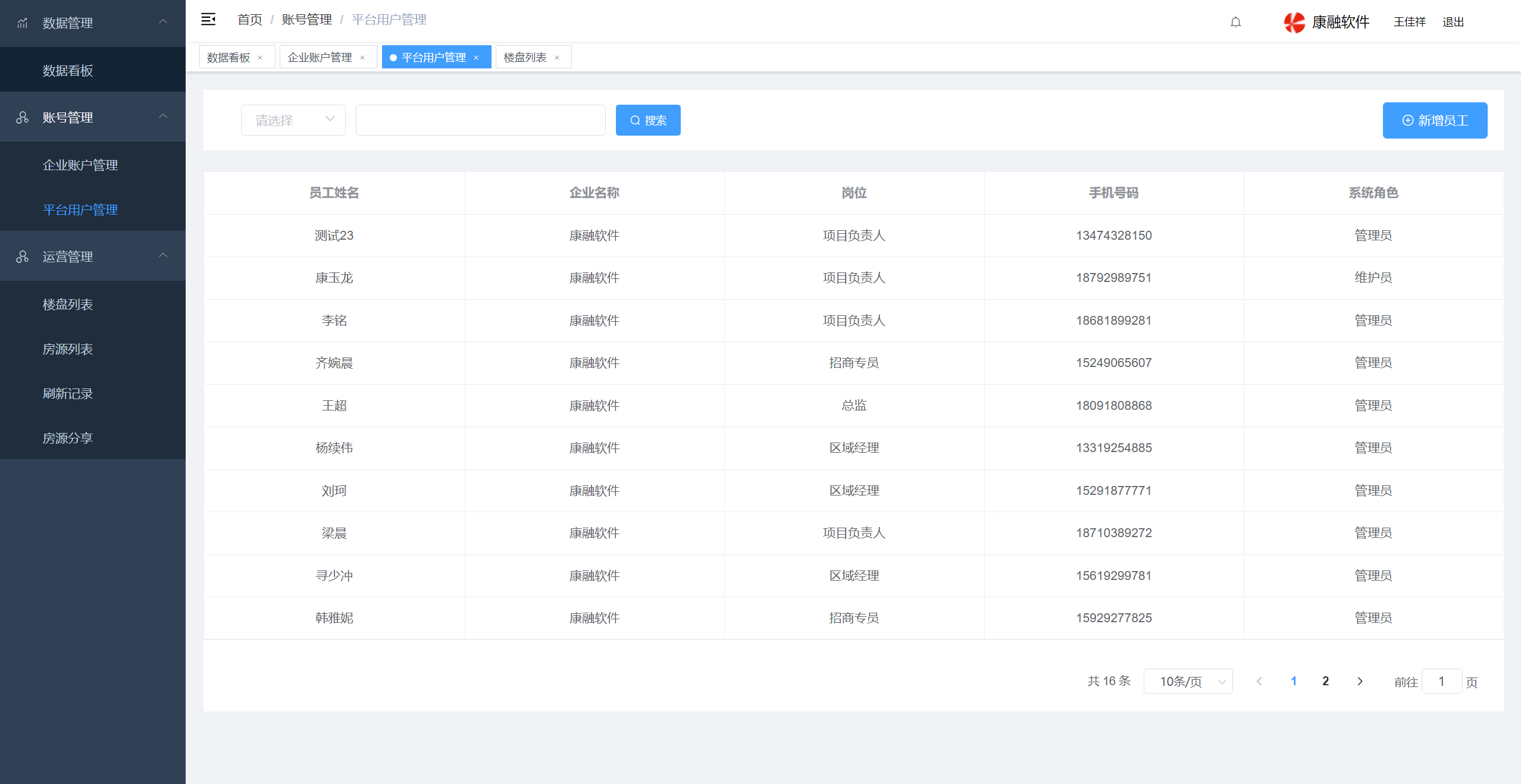Click the 岗位 column header
The width and height of the screenshot is (1521, 784).
click(854, 193)
